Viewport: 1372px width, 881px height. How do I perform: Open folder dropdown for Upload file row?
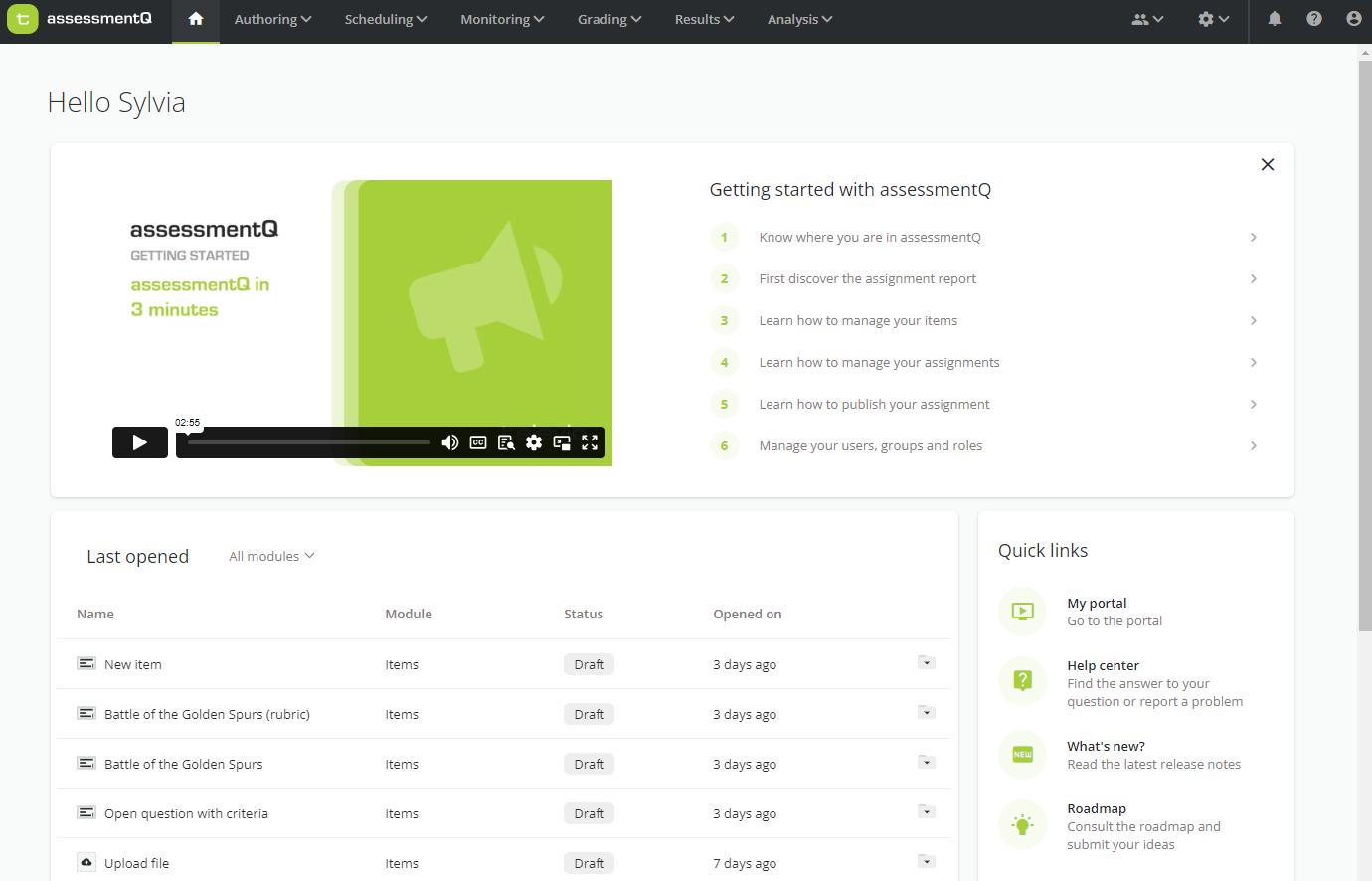(x=927, y=862)
